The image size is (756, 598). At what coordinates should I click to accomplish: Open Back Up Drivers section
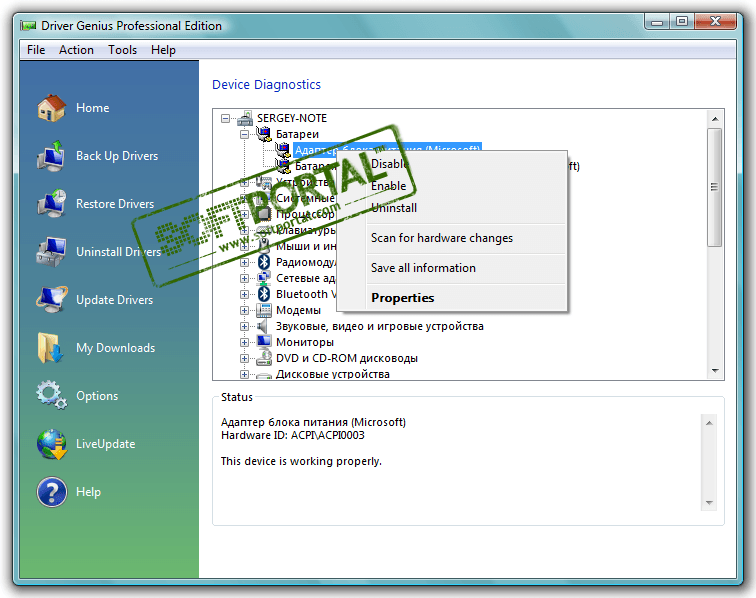pos(117,156)
